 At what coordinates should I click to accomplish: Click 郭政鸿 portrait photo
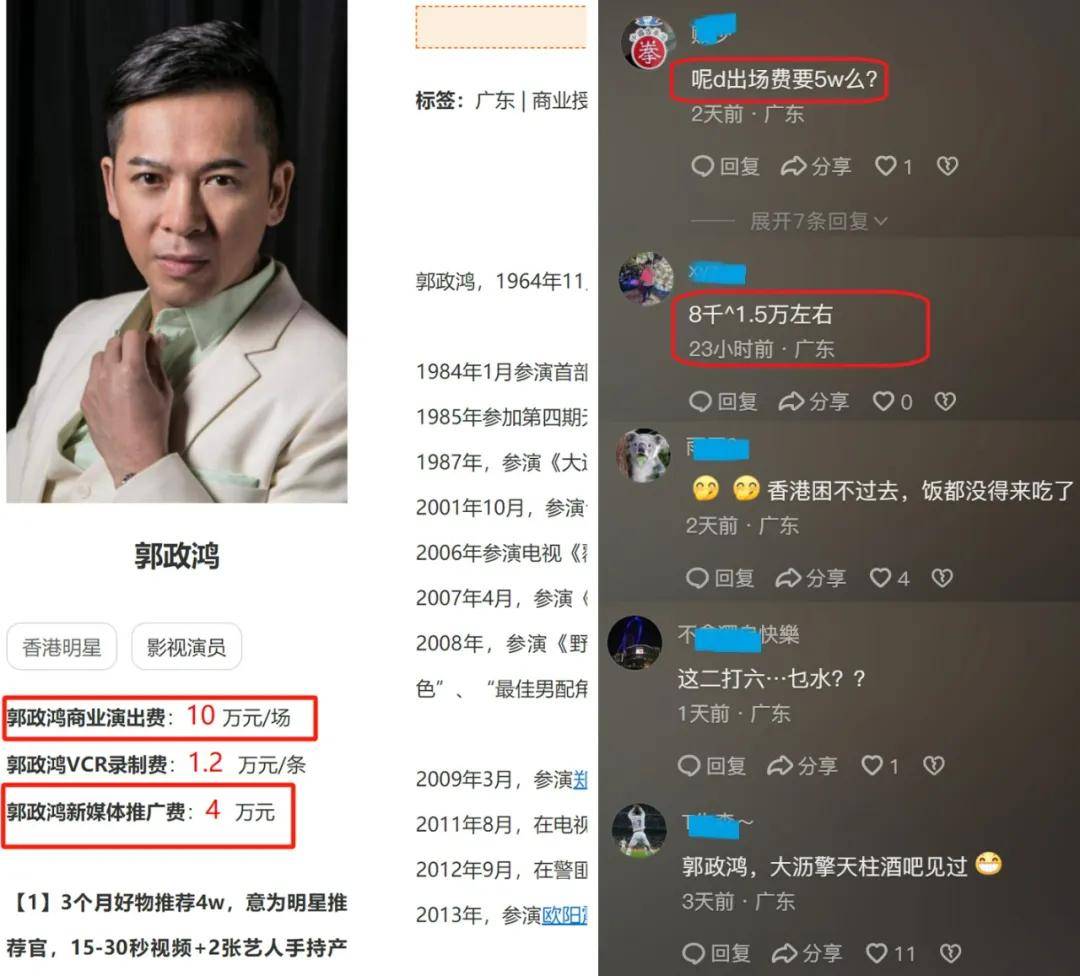(177, 251)
